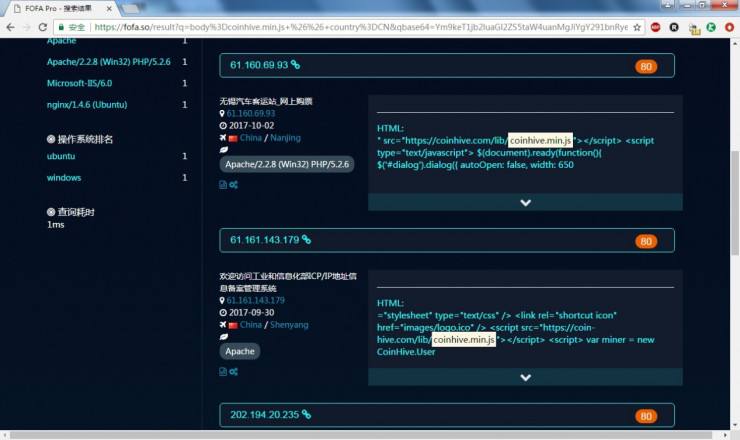Screen dimensions: 740x440
Task: Click gears icon under Apache/2.2.8 result
Action: tap(234, 185)
